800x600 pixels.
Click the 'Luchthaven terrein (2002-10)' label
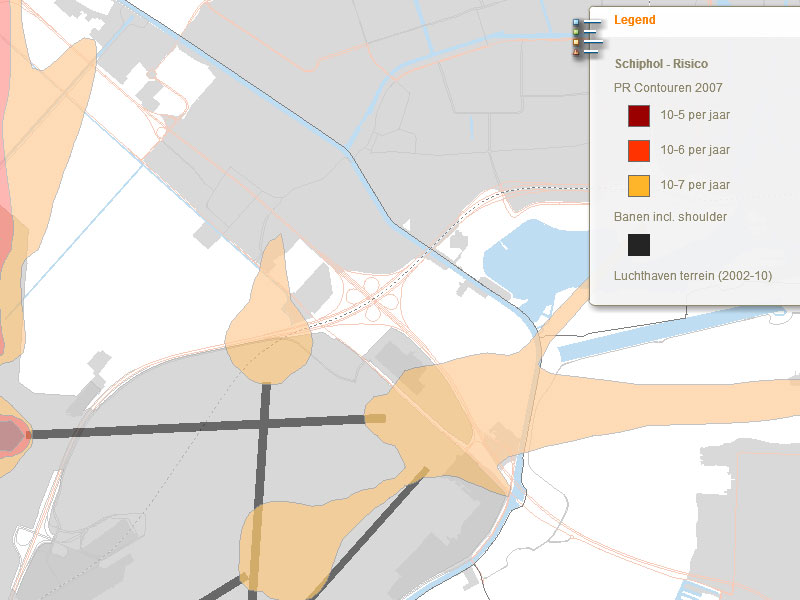coord(693,276)
